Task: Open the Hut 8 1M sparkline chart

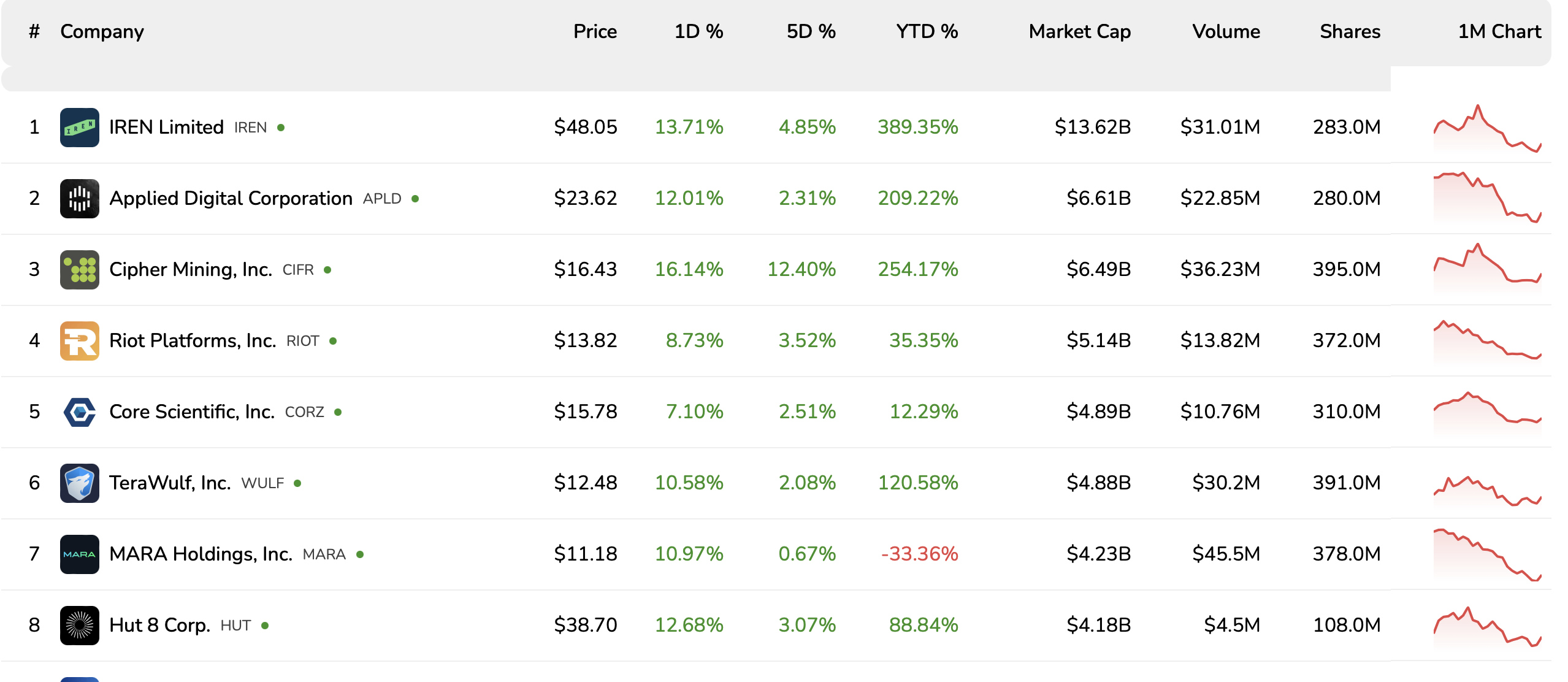Action: tap(1486, 627)
